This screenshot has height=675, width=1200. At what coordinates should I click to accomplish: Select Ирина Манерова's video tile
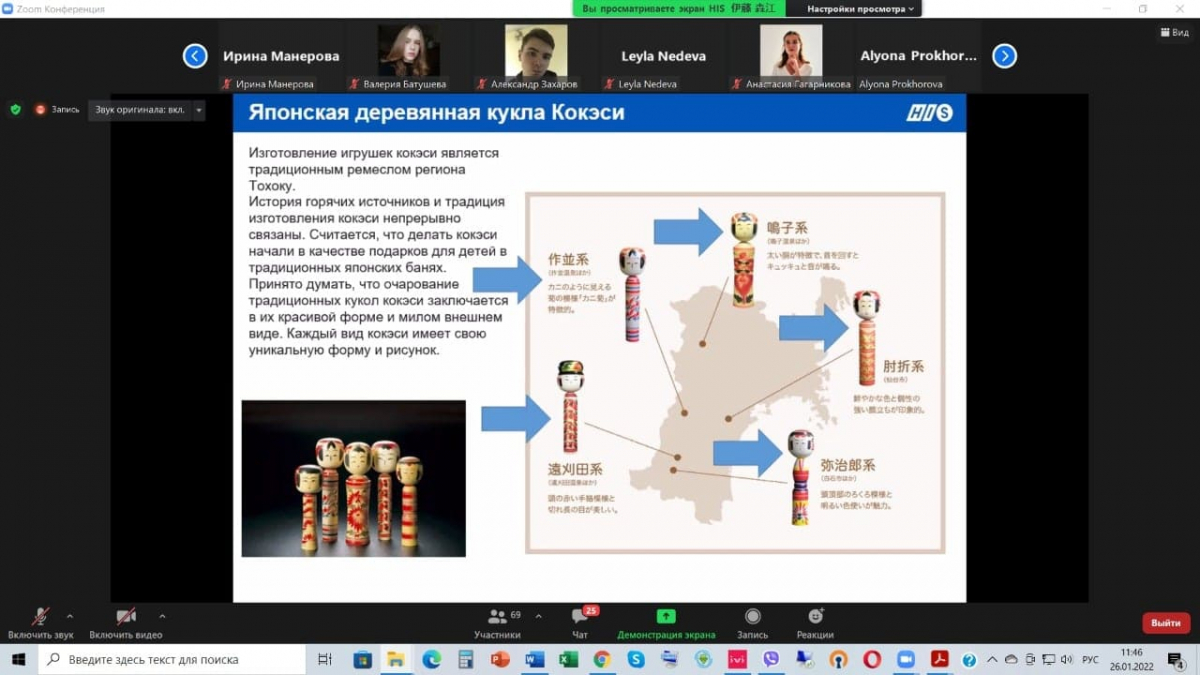(x=281, y=57)
